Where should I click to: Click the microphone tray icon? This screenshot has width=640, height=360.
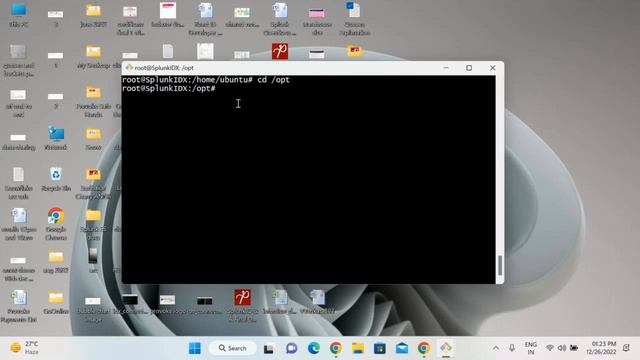point(512,348)
